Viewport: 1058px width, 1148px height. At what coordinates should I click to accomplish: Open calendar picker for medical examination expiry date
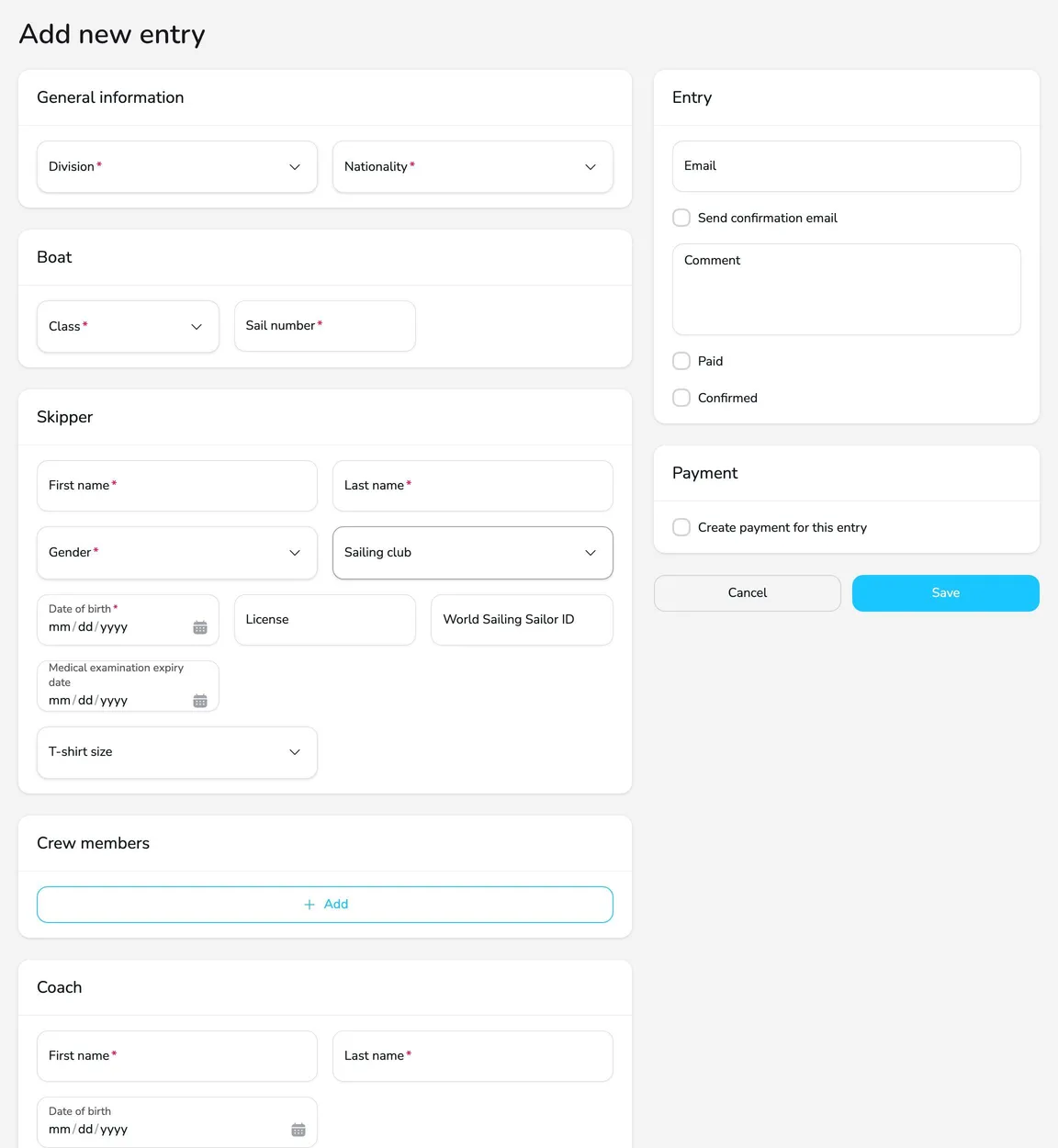[x=200, y=701]
